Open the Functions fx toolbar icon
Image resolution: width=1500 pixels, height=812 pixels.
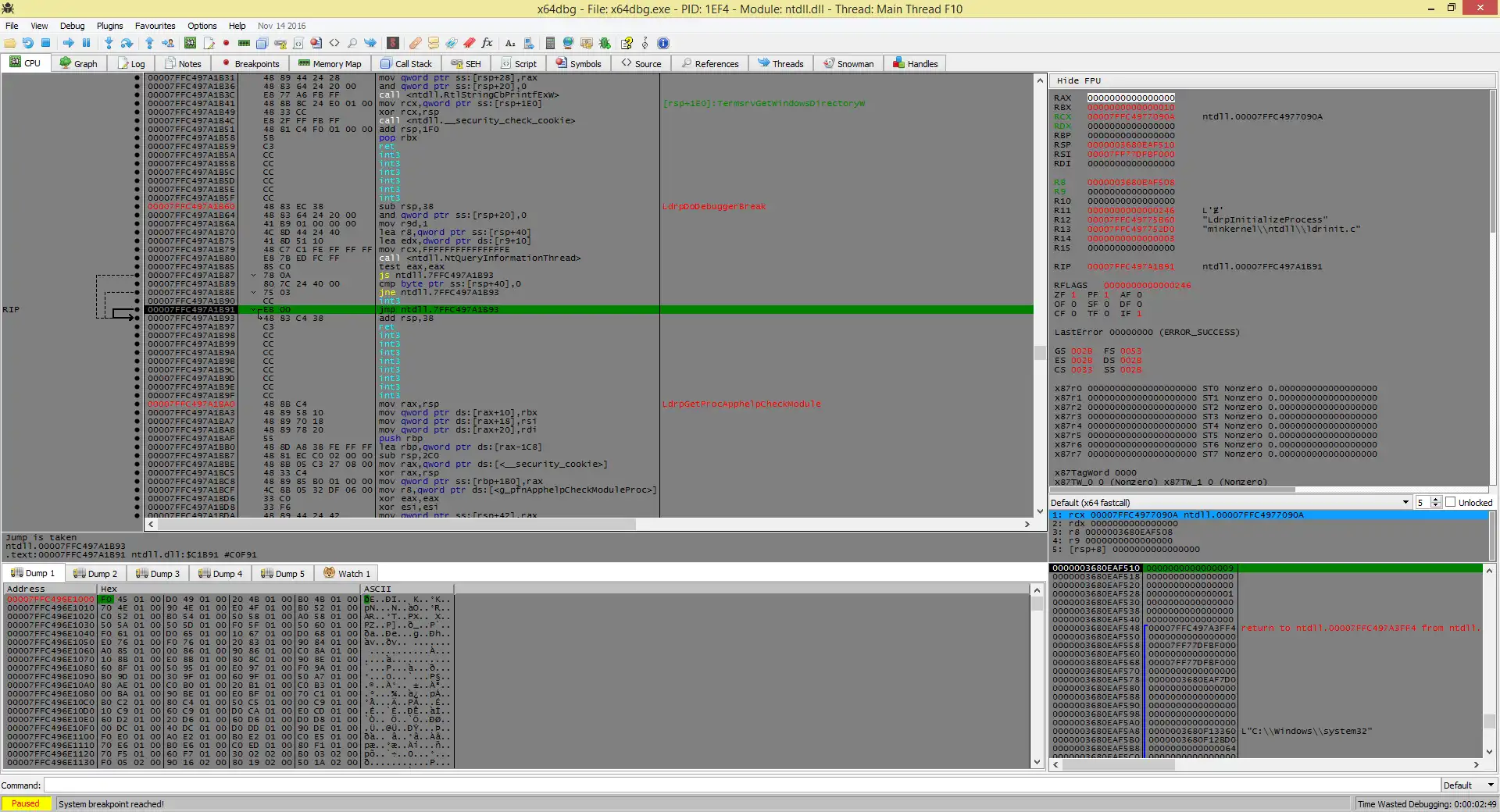coord(487,43)
